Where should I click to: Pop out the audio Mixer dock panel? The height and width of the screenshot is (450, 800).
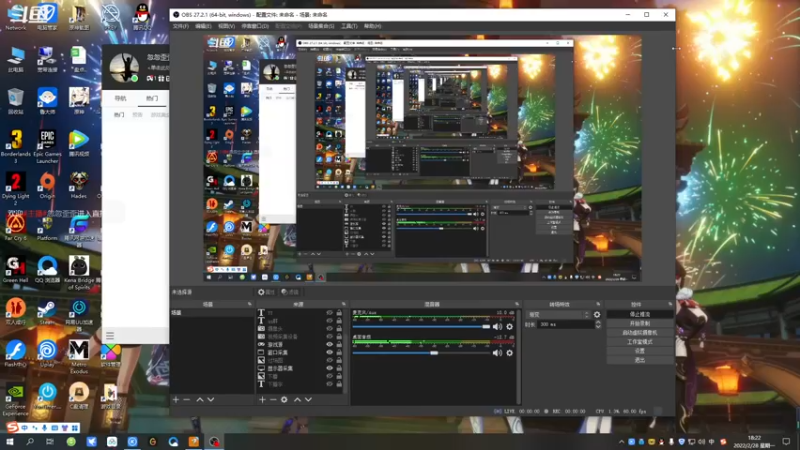pos(517,304)
